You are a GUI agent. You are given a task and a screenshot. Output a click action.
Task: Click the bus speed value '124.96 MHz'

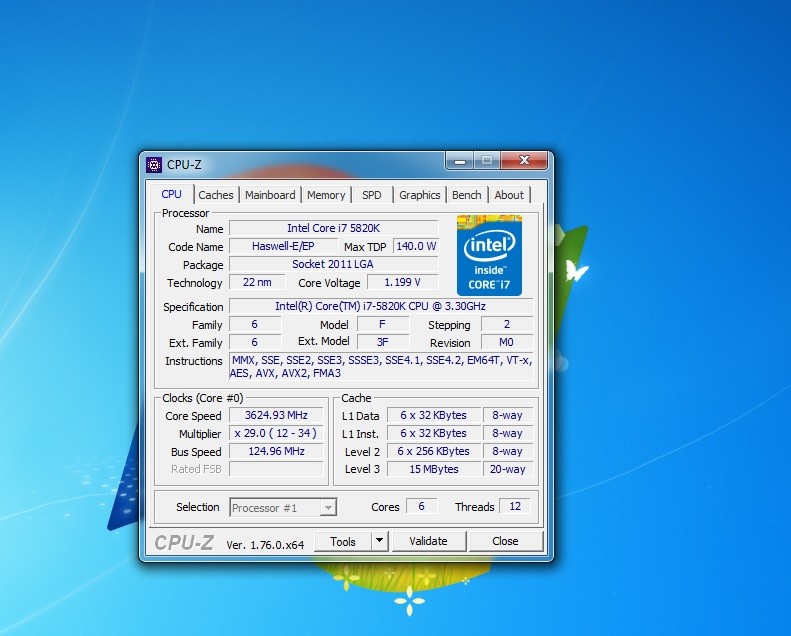(x=276, y=451)
